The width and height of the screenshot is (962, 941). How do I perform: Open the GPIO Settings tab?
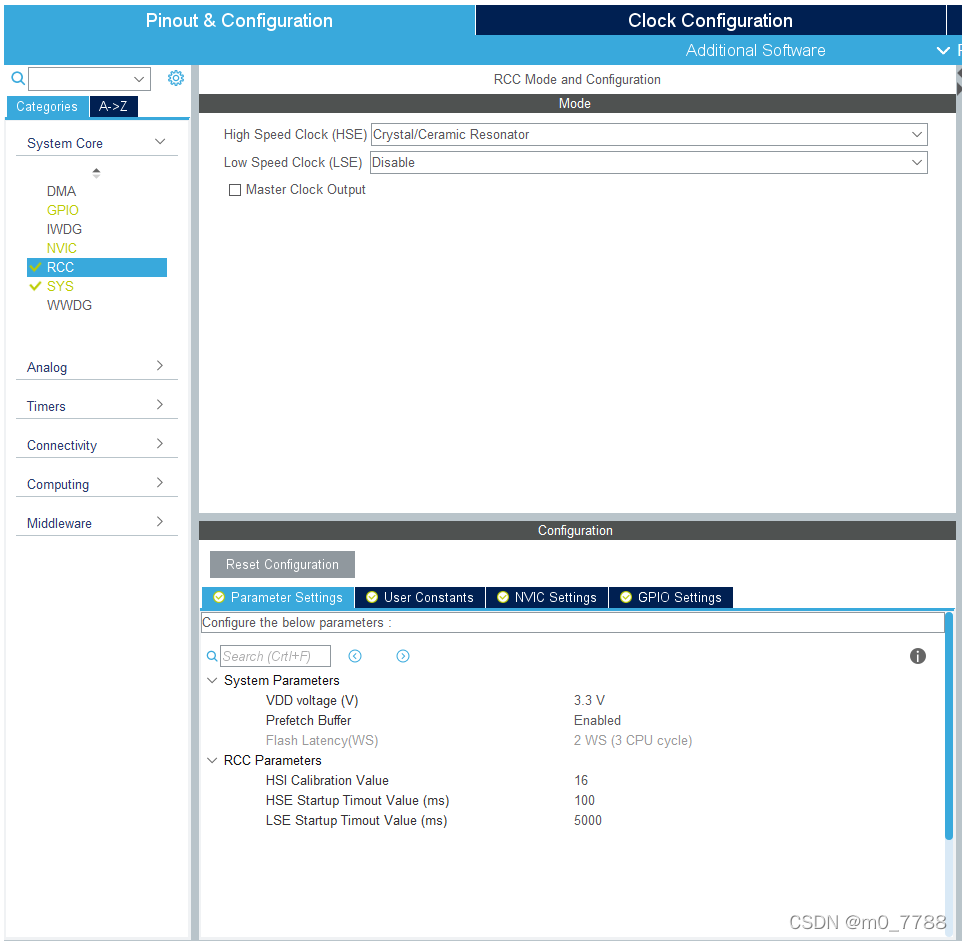pyautogui.click(x=671, y=597)
